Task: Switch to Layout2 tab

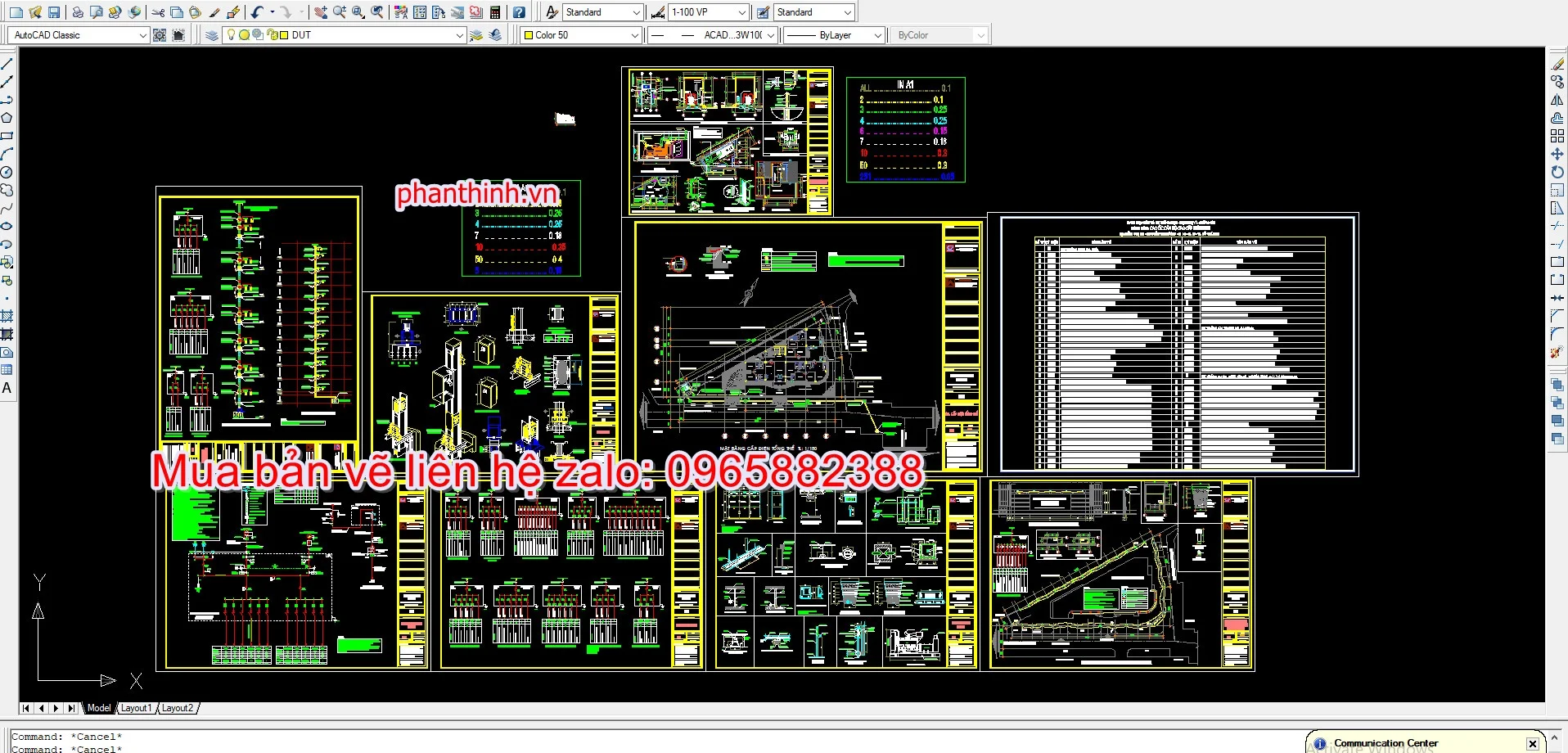Action: pos(177,708)
